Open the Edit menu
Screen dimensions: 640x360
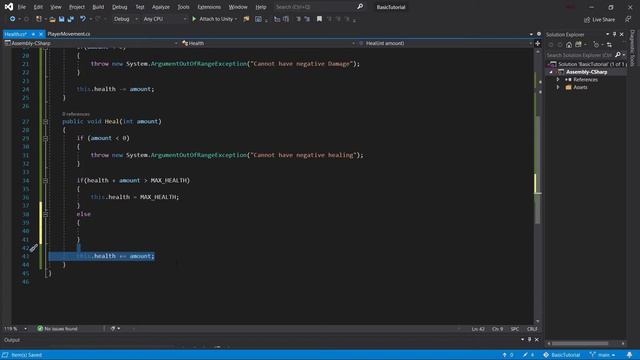point(38,7)
